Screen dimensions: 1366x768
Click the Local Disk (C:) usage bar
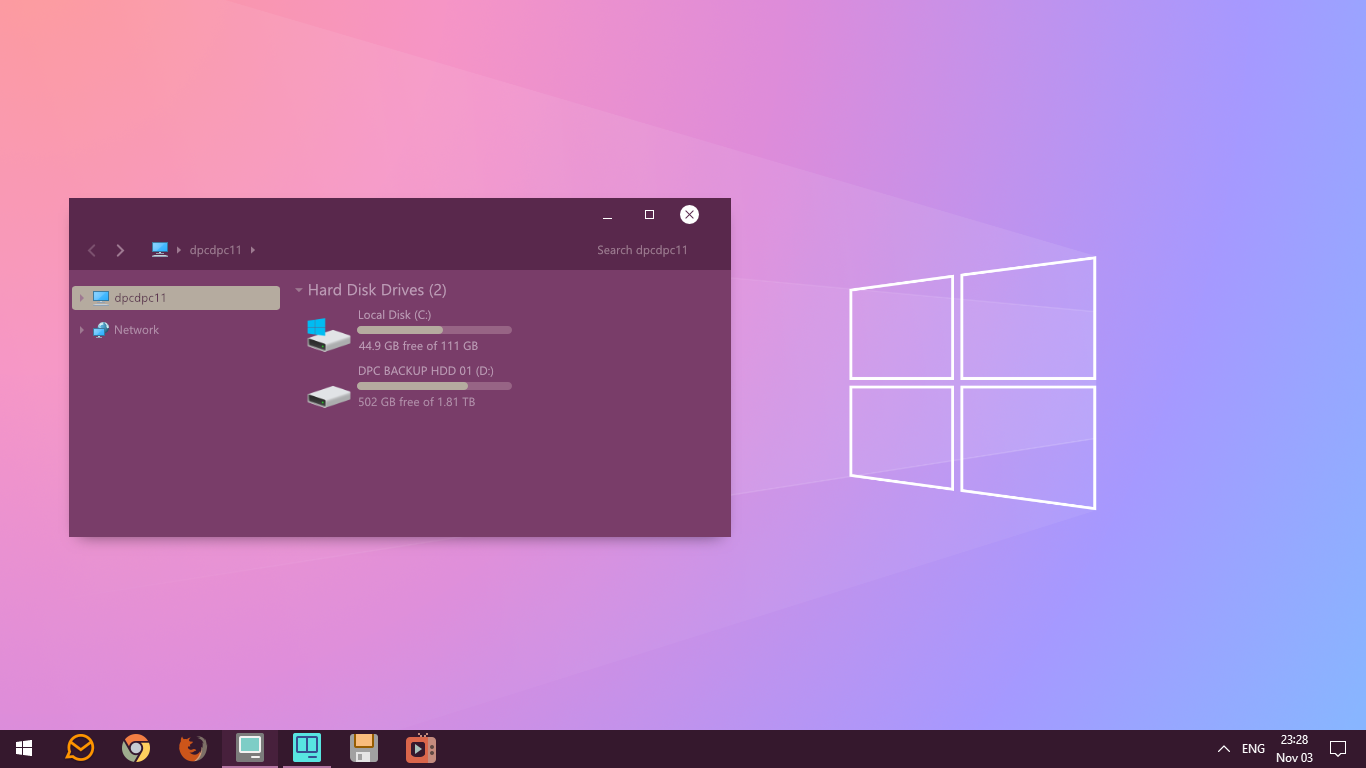point(434,330)
